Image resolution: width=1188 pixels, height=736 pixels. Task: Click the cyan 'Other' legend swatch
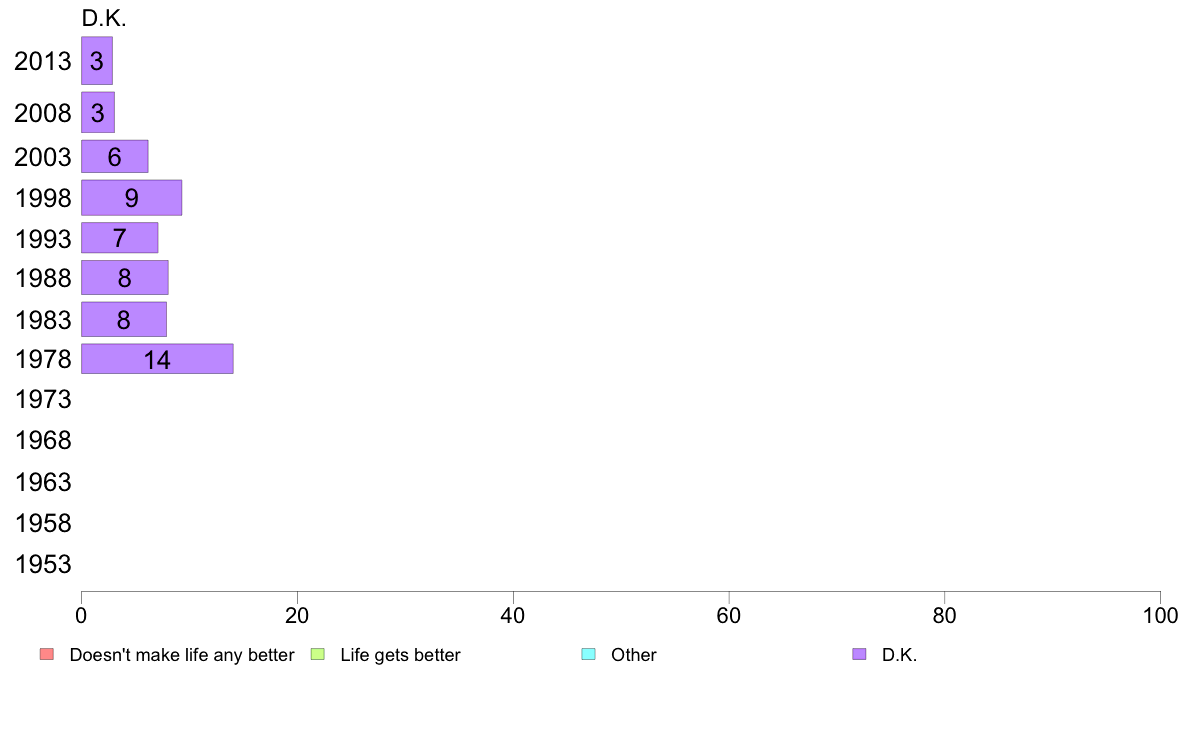pos(589,654)
